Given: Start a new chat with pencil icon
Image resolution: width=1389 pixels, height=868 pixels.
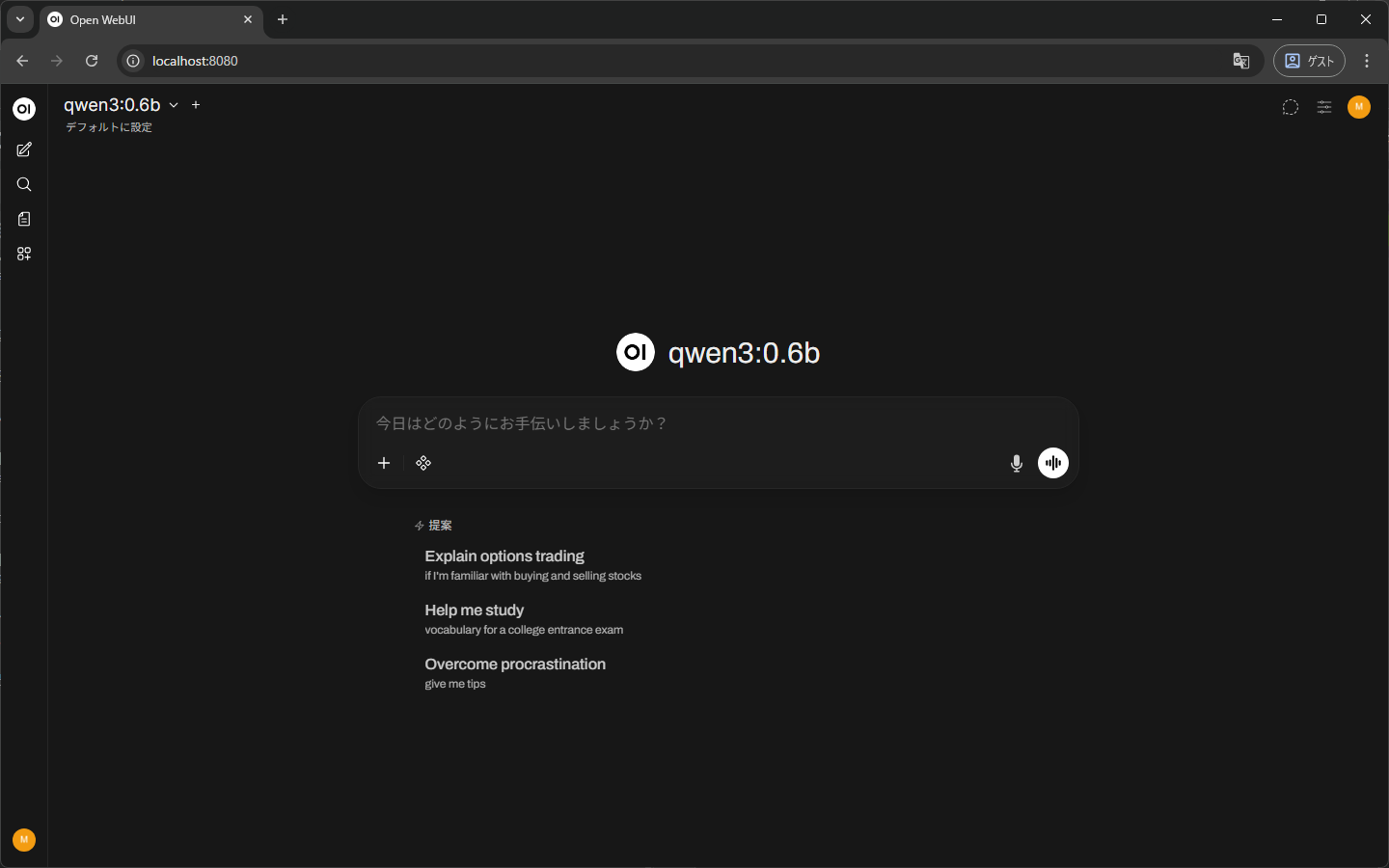Looking at the screenshot, I should click(24, 149).
